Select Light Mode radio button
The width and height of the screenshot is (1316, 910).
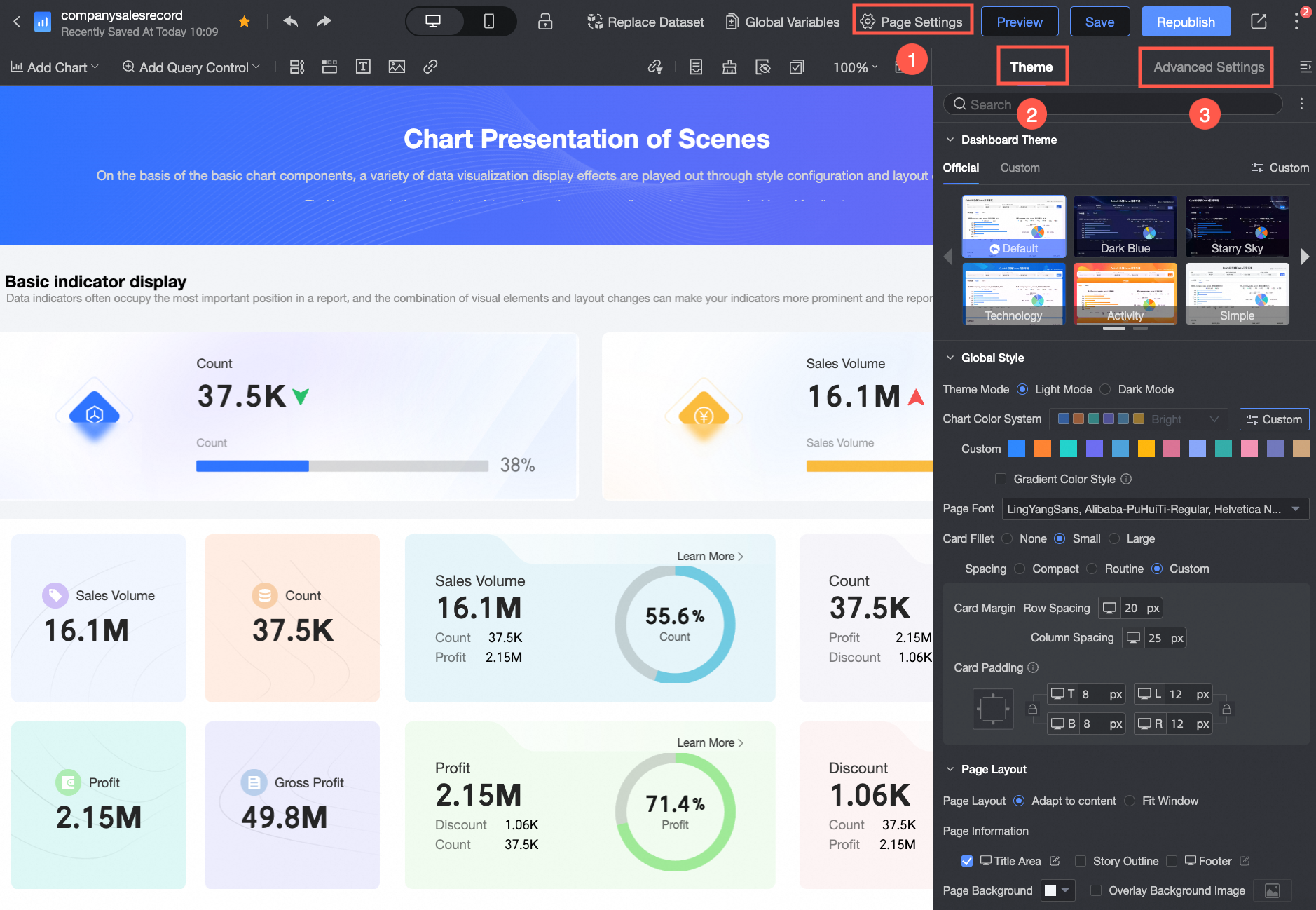[x=1022, y=389]
